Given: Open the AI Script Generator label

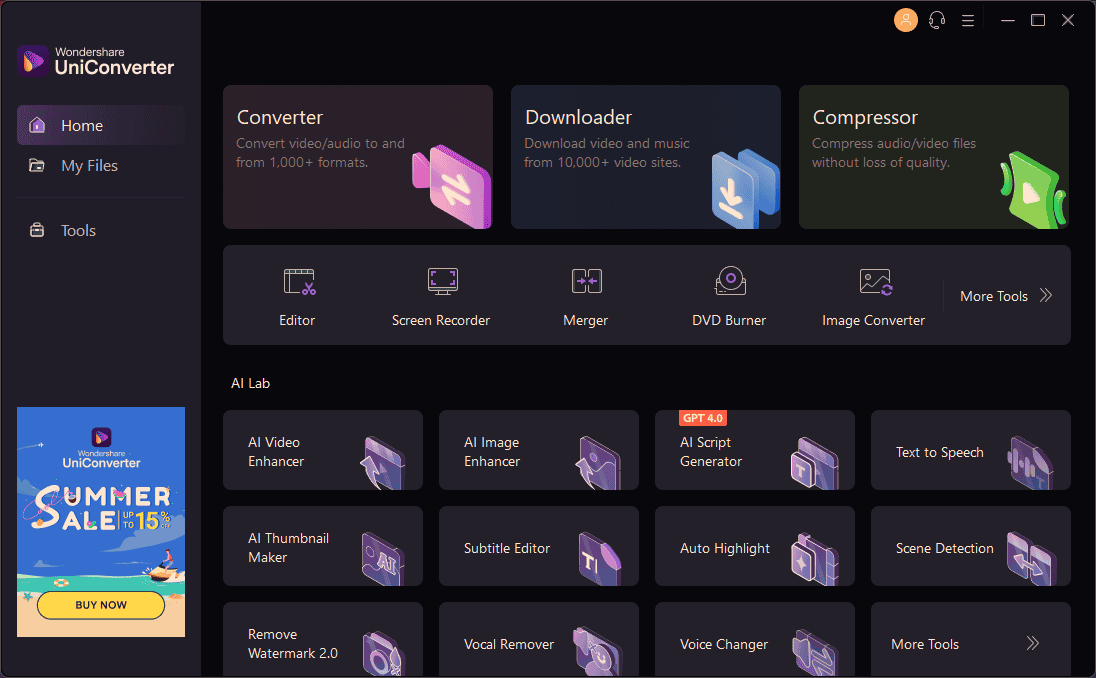Looking at the screenshot, I should [x=710, y=452].
